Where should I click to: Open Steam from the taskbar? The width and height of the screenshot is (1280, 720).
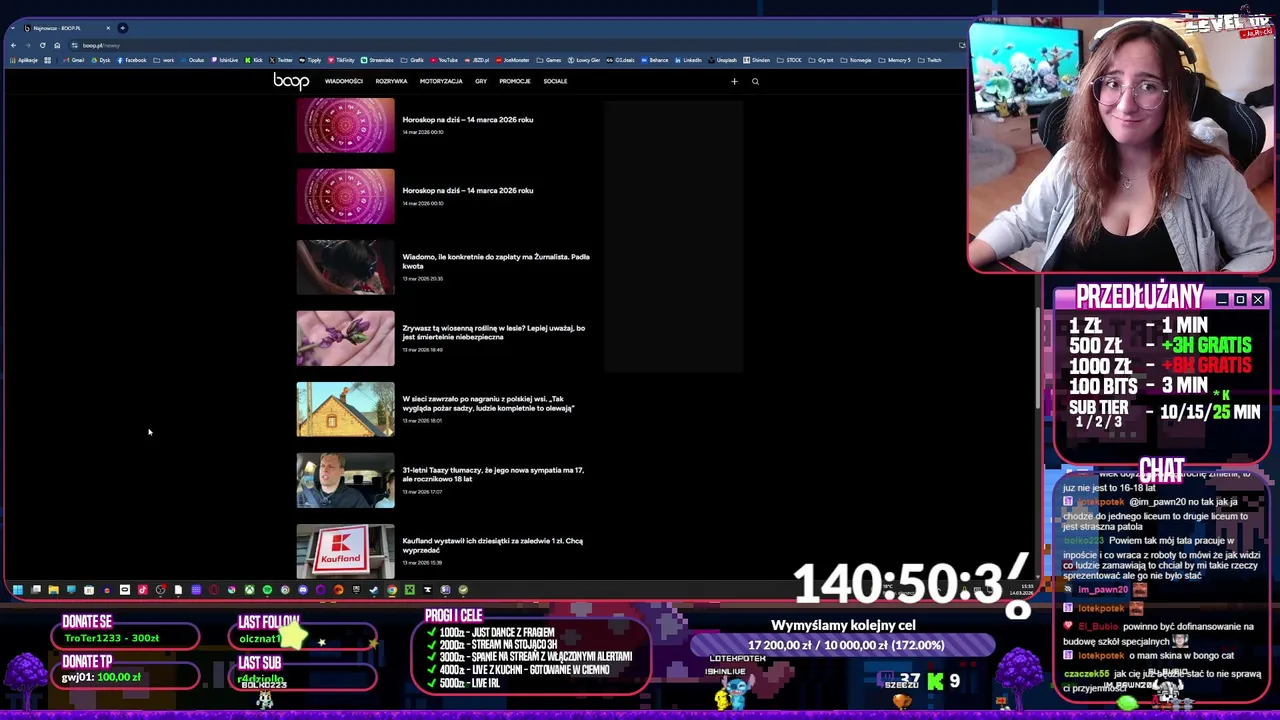(374, 590)
